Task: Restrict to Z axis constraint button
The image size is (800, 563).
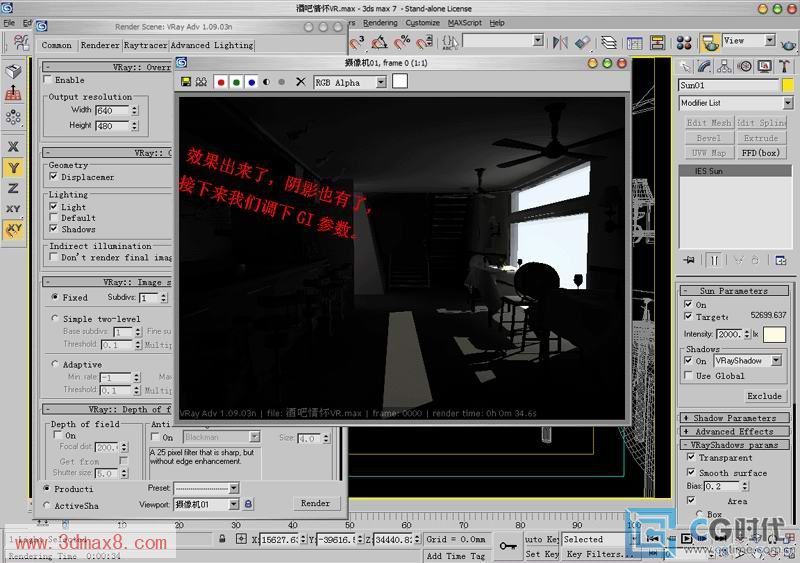Action: 14,188
